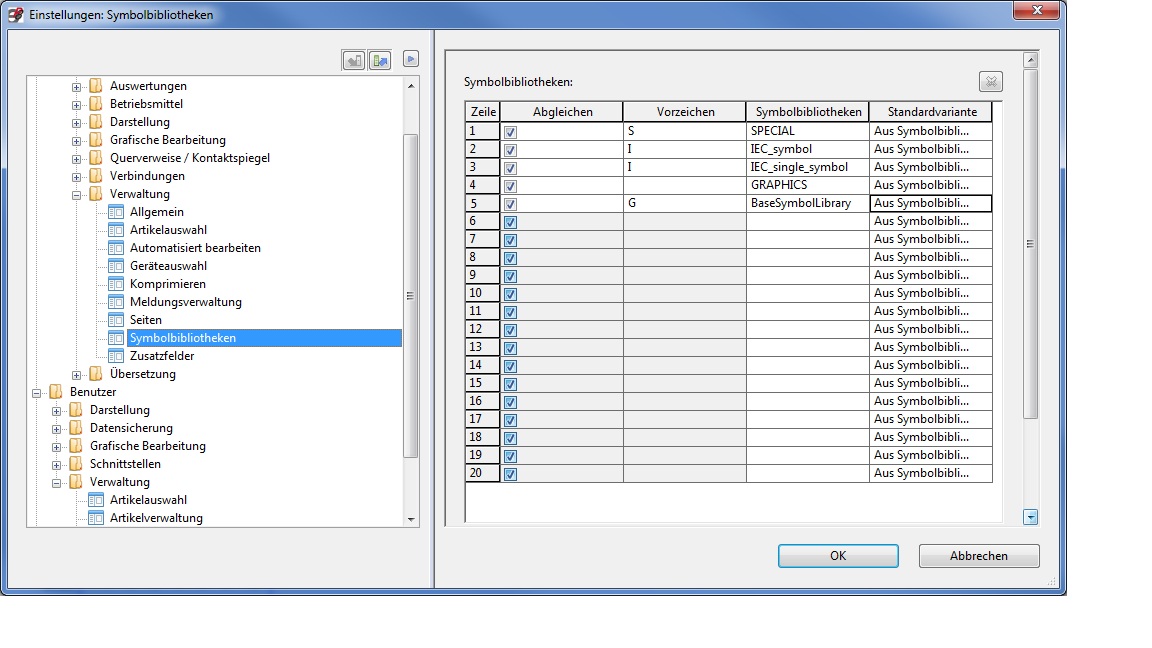Click Standardvariante cell in row 5
Viewport: 1152px width, 648px height.
point(931,203)
